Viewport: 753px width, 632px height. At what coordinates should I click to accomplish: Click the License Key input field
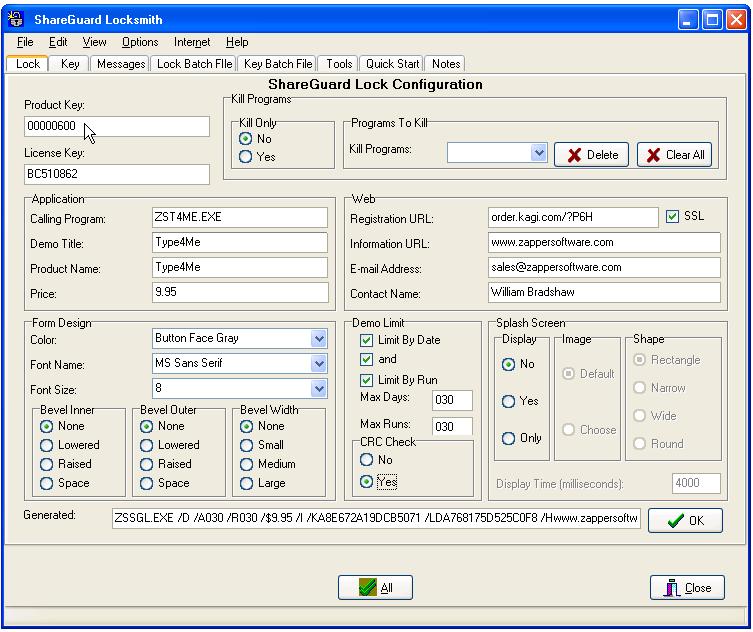[117, 174]
